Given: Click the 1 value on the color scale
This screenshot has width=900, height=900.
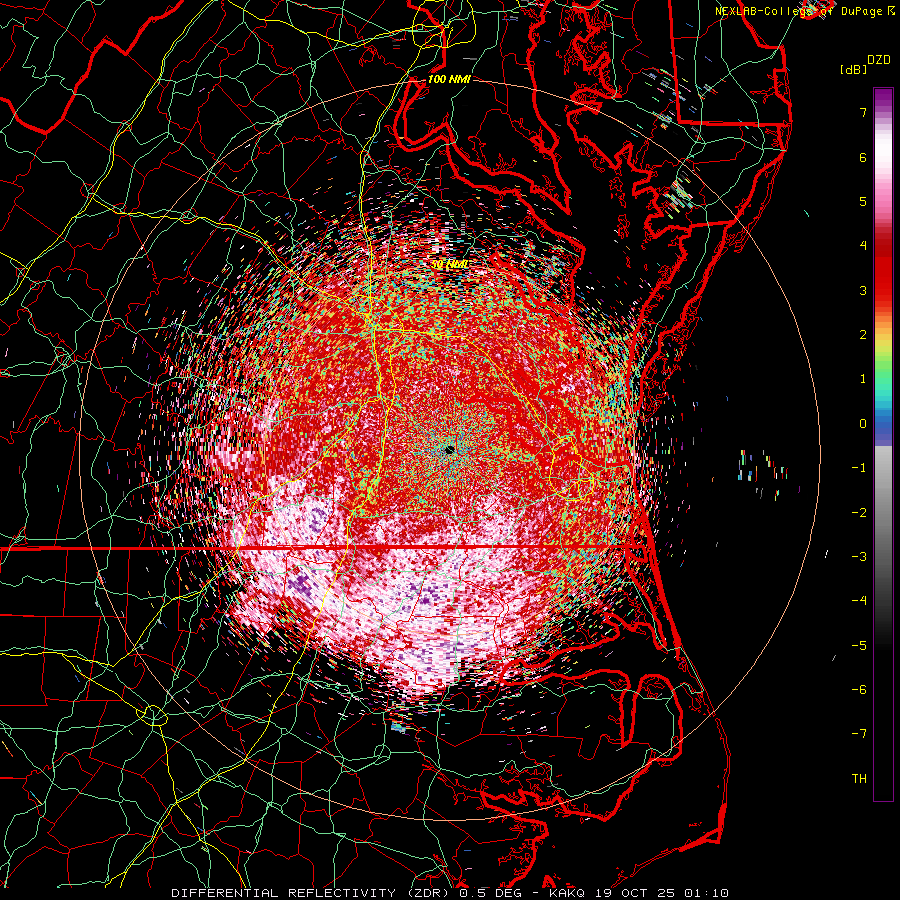Looking at the screenshot, I should [863, 379].
